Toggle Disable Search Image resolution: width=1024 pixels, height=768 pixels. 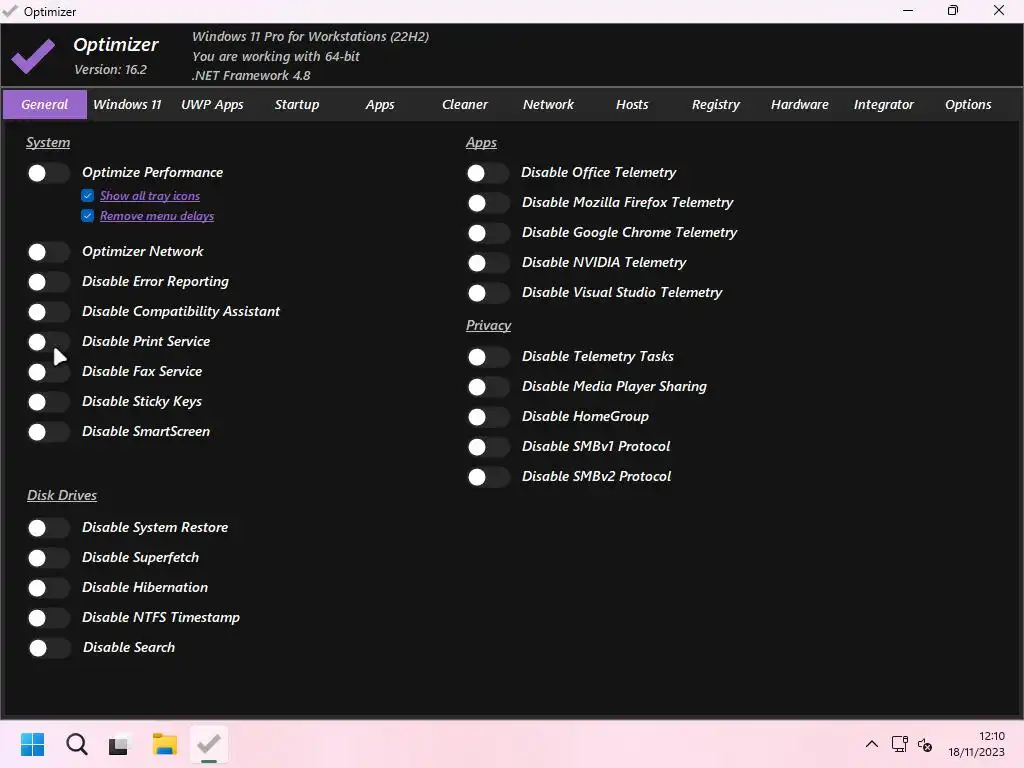click(x=49, y=648)
